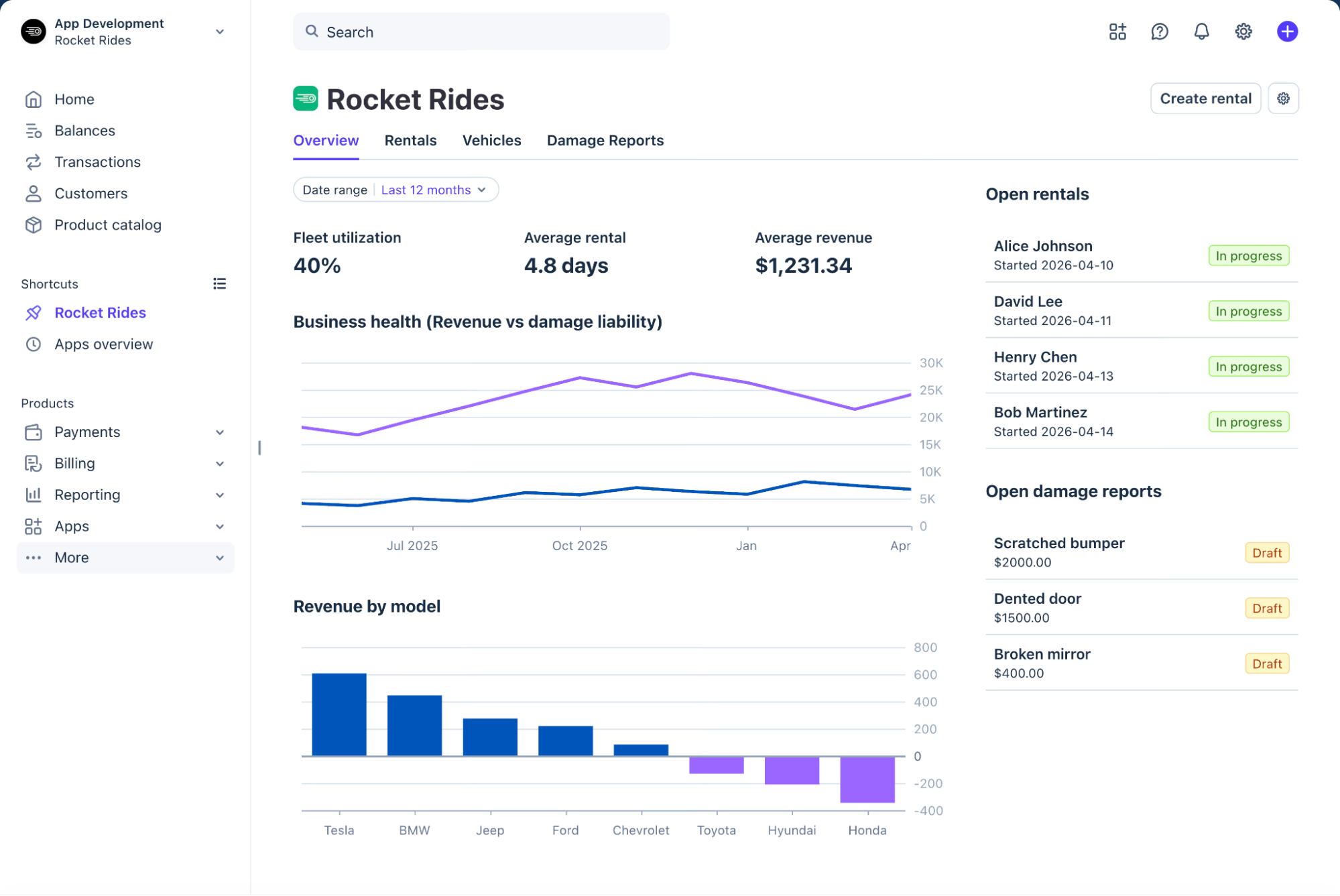Screen dimensions: 1340x896
Task: Click the Create rental button
Action: click(x=1205, y=99)
